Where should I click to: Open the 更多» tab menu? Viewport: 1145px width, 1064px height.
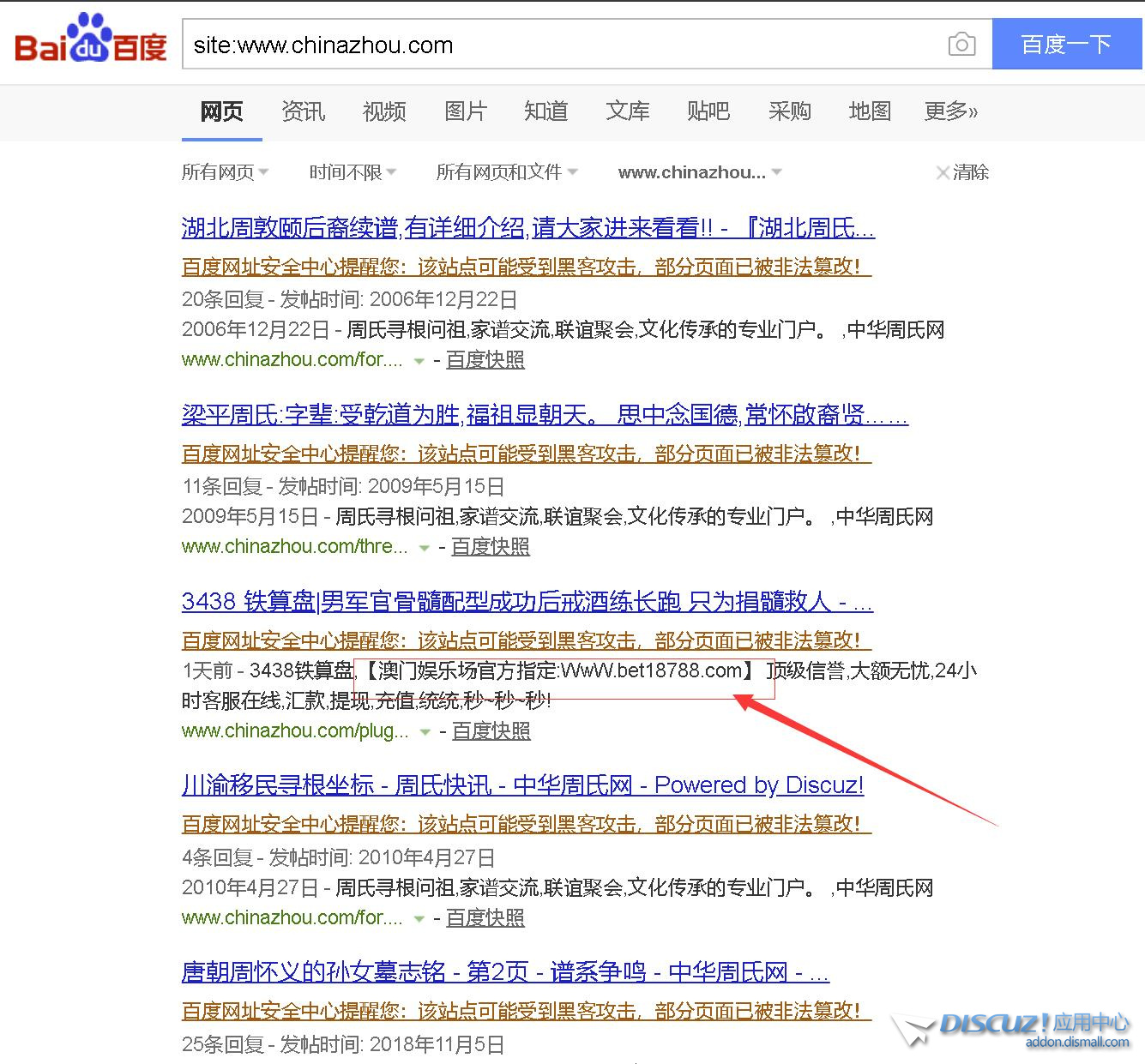click(951, 111)
